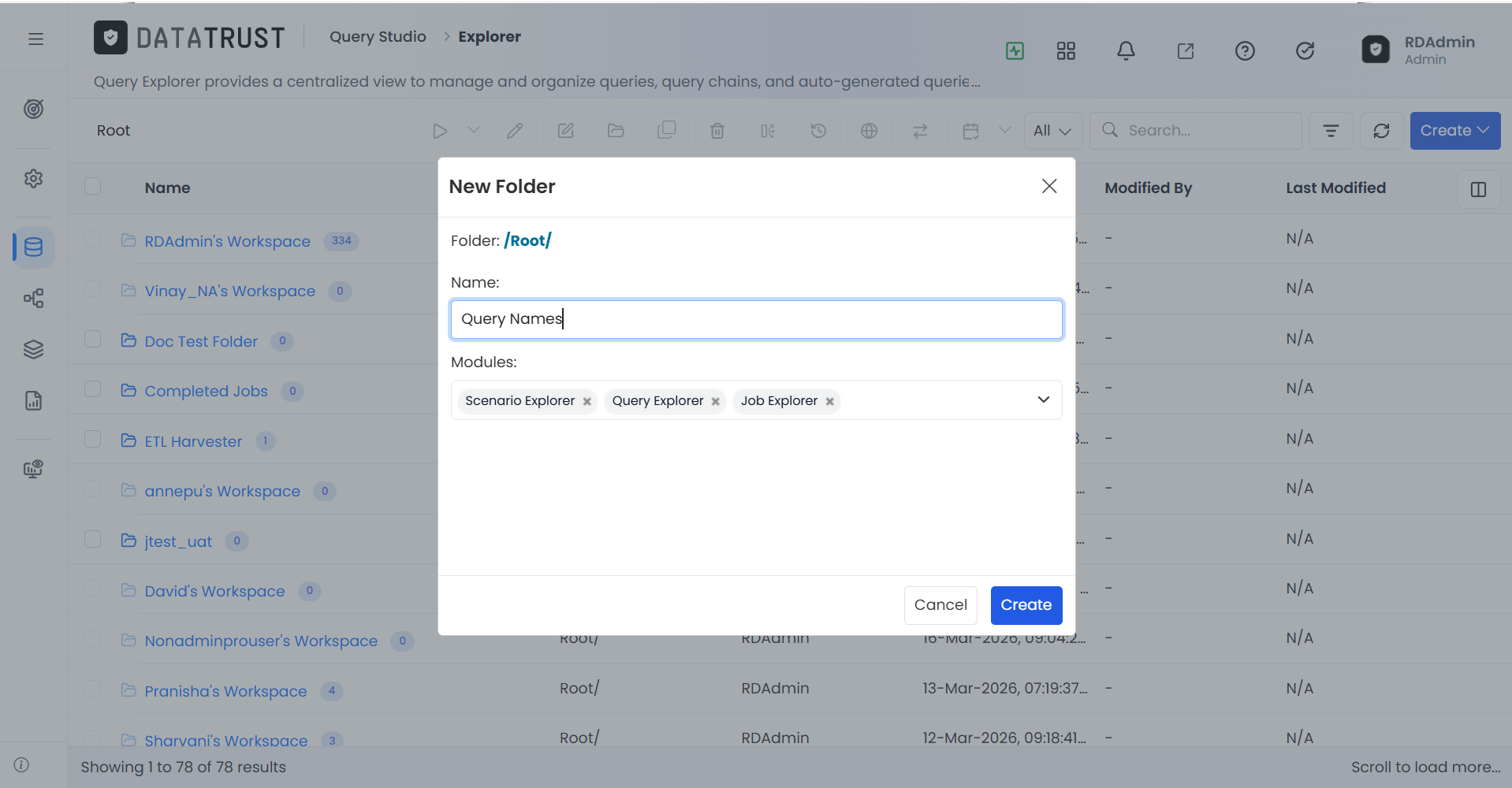Open the help question mark icon
This screenshot has width=1512, height=788.
click(1245, 51)
